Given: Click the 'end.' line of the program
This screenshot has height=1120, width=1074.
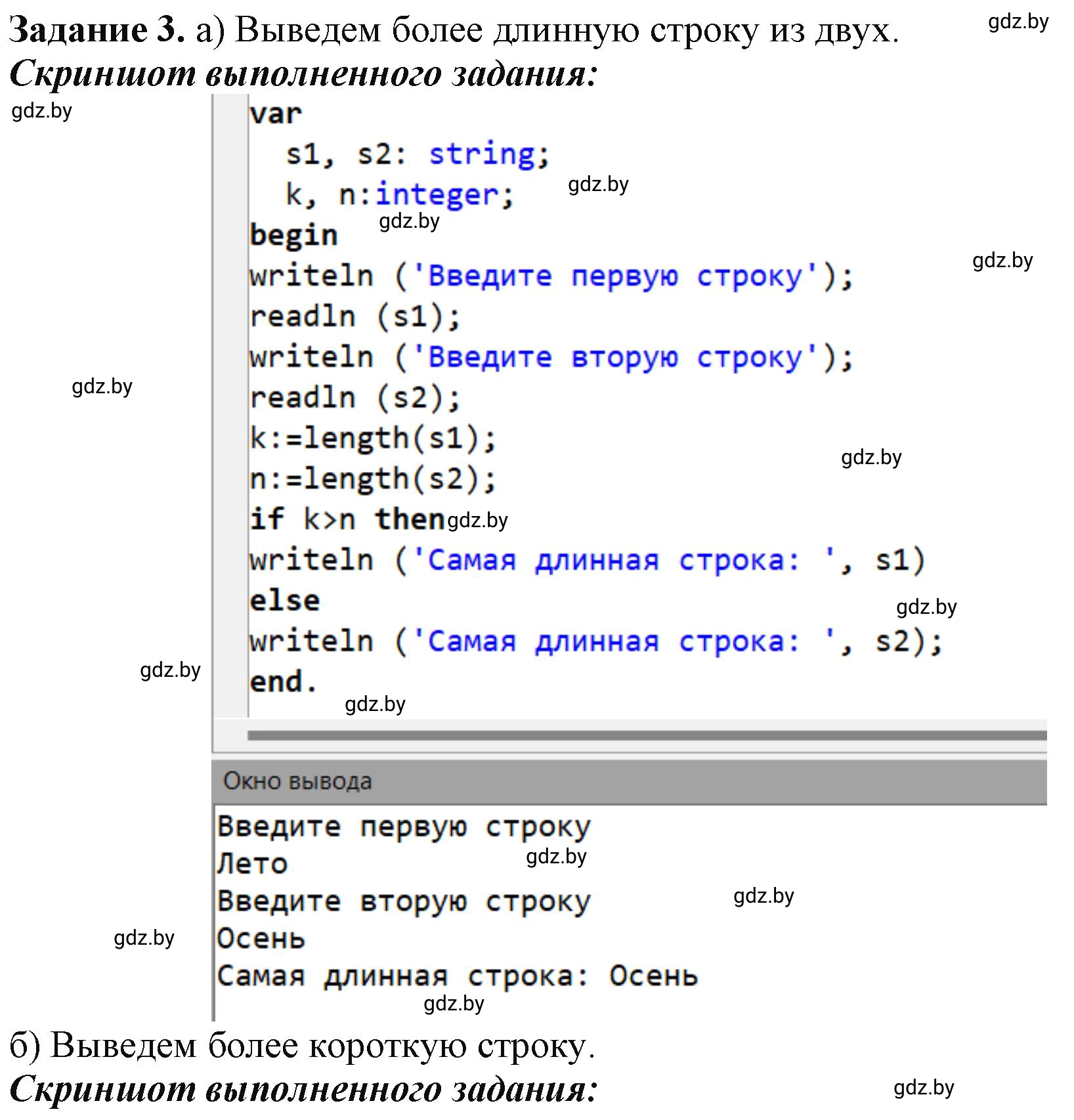Looking at the screenshot, I should click(x=284, y=681).
